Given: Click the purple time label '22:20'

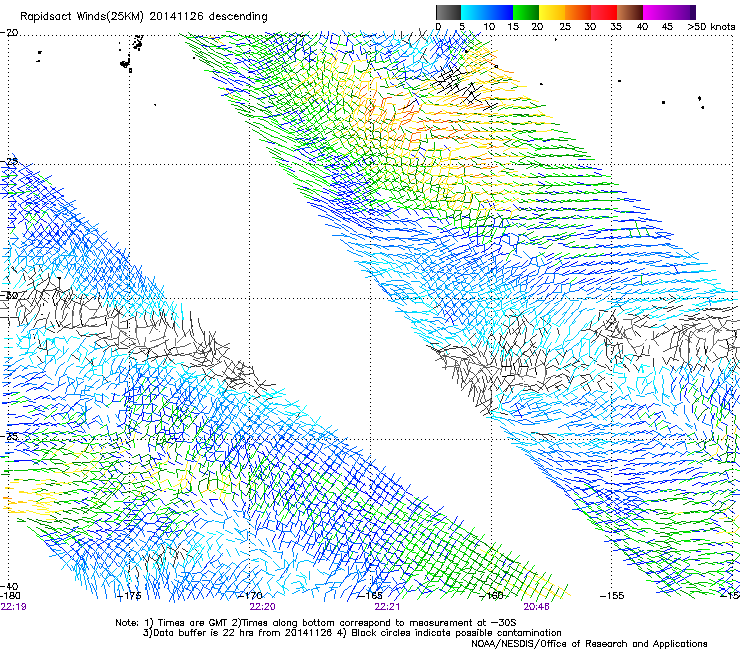Looking at the screenshot, I should pos(262,607).
